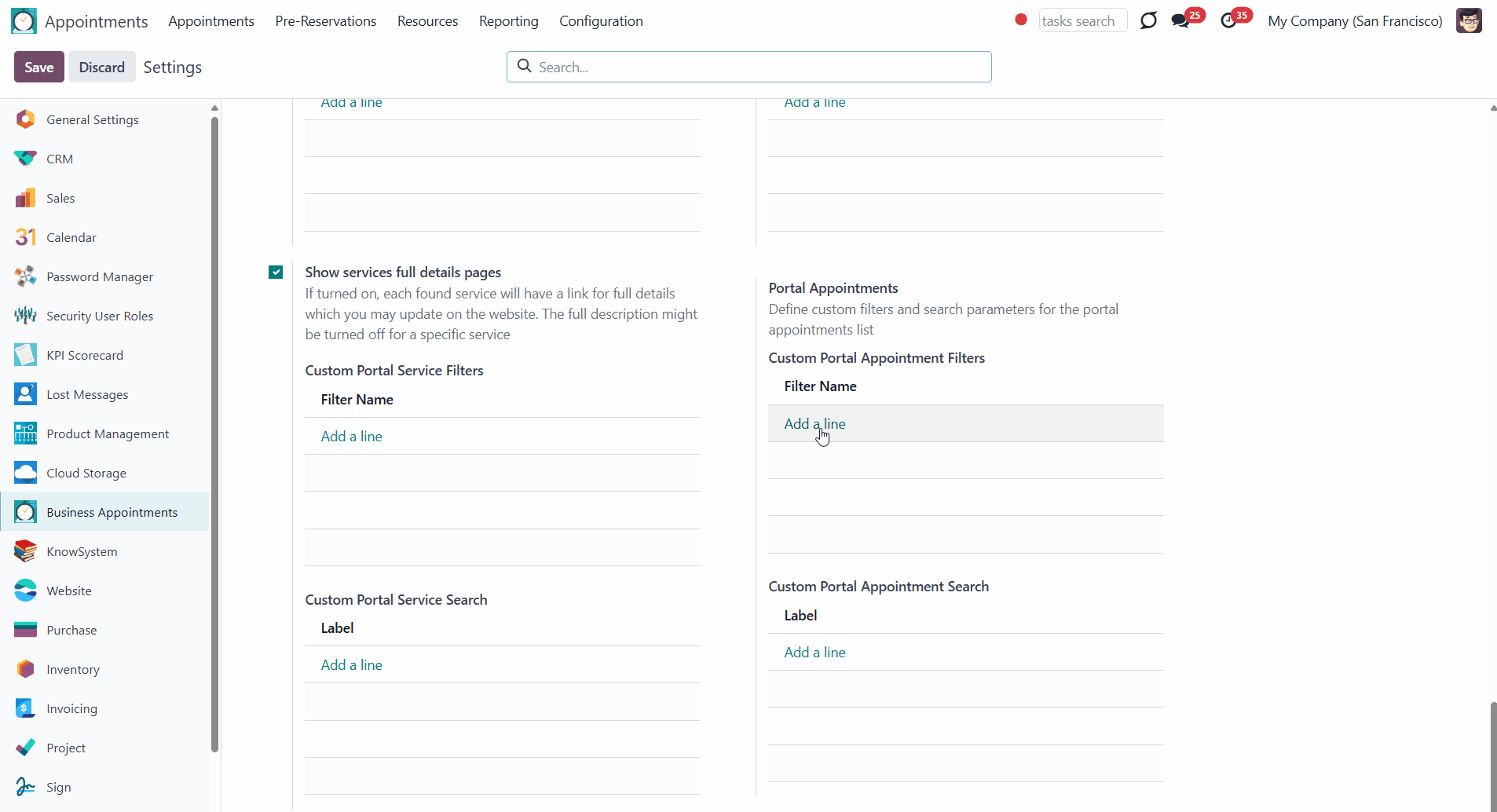This screenshot has width=1497, height=812.
Task: Select Product Management icon
Action: 25,433
